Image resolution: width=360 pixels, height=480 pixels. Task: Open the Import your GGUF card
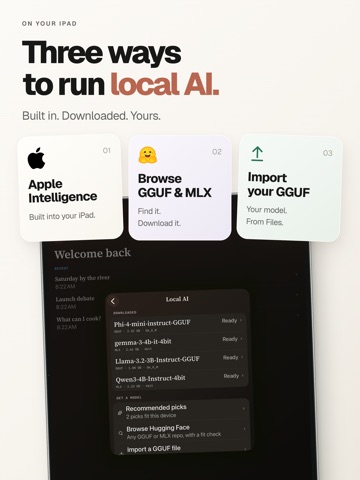click(x=290, y=188)
